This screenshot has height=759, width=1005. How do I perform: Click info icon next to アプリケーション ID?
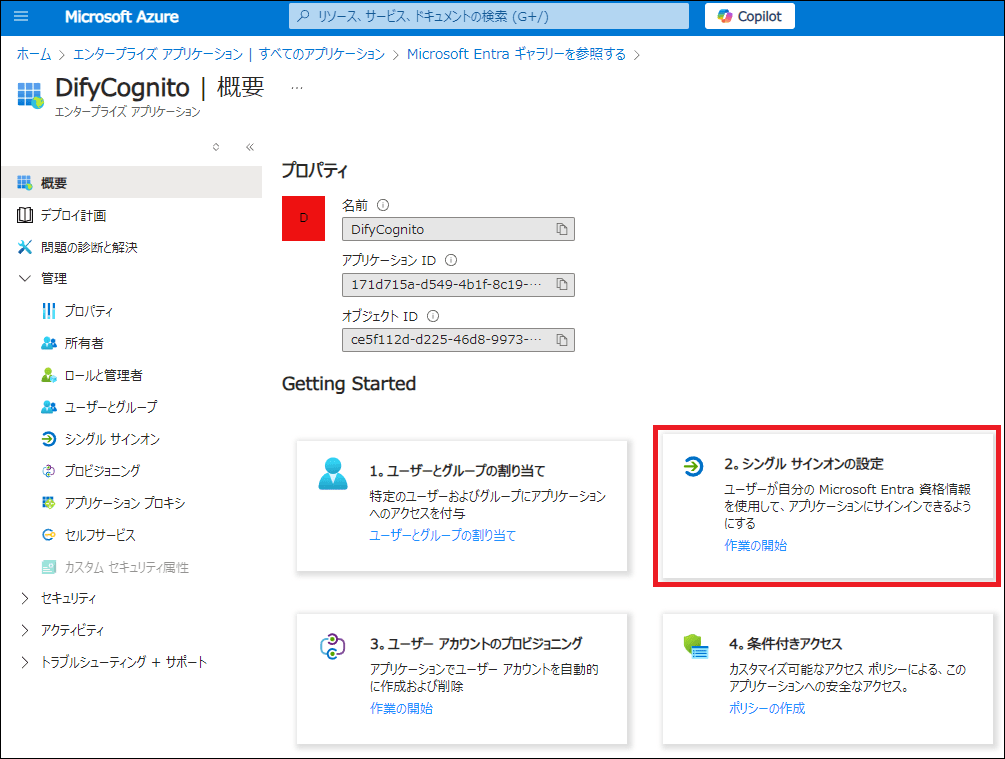450,260
